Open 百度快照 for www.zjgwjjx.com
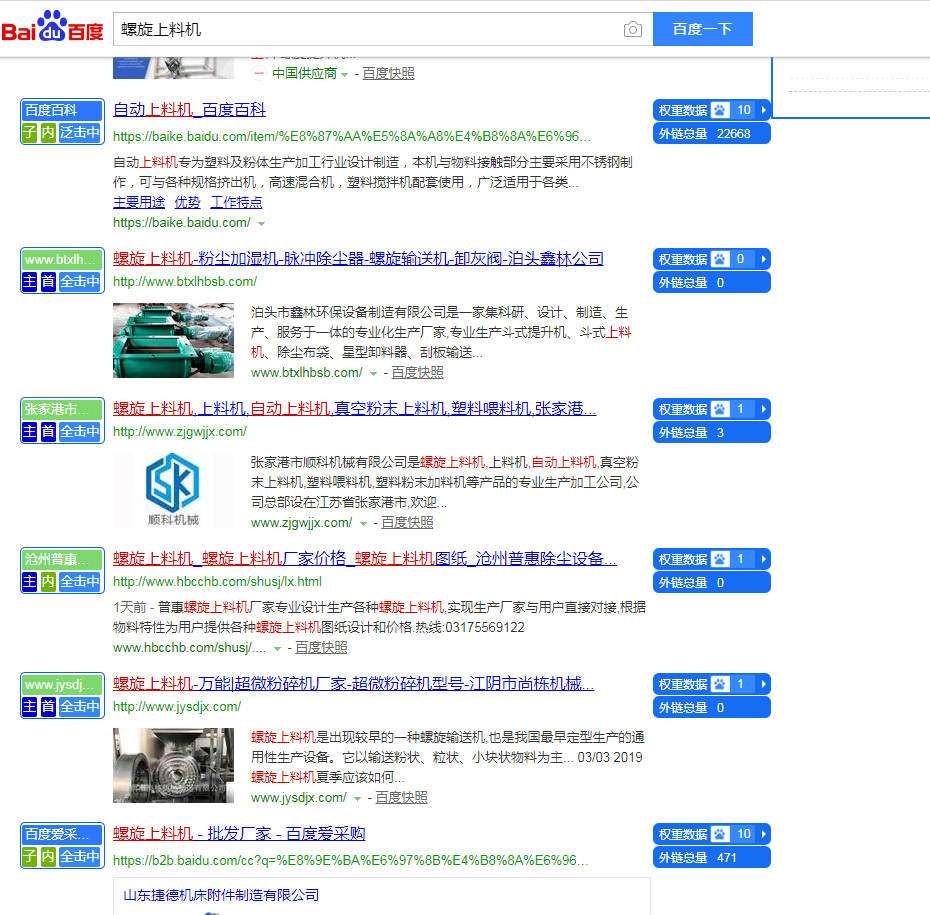The image size is (930, 915). click(x=407, y=522)
